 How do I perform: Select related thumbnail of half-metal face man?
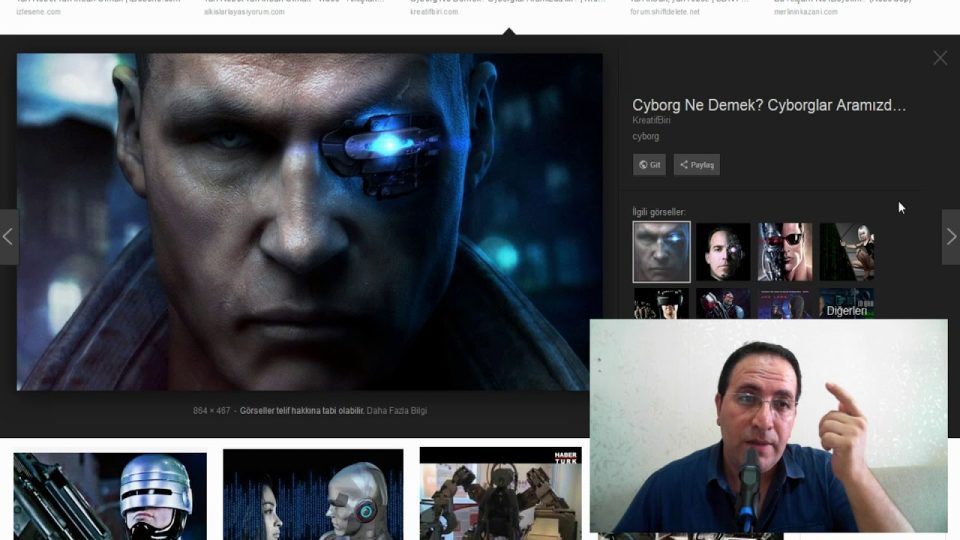coord(723,252)
